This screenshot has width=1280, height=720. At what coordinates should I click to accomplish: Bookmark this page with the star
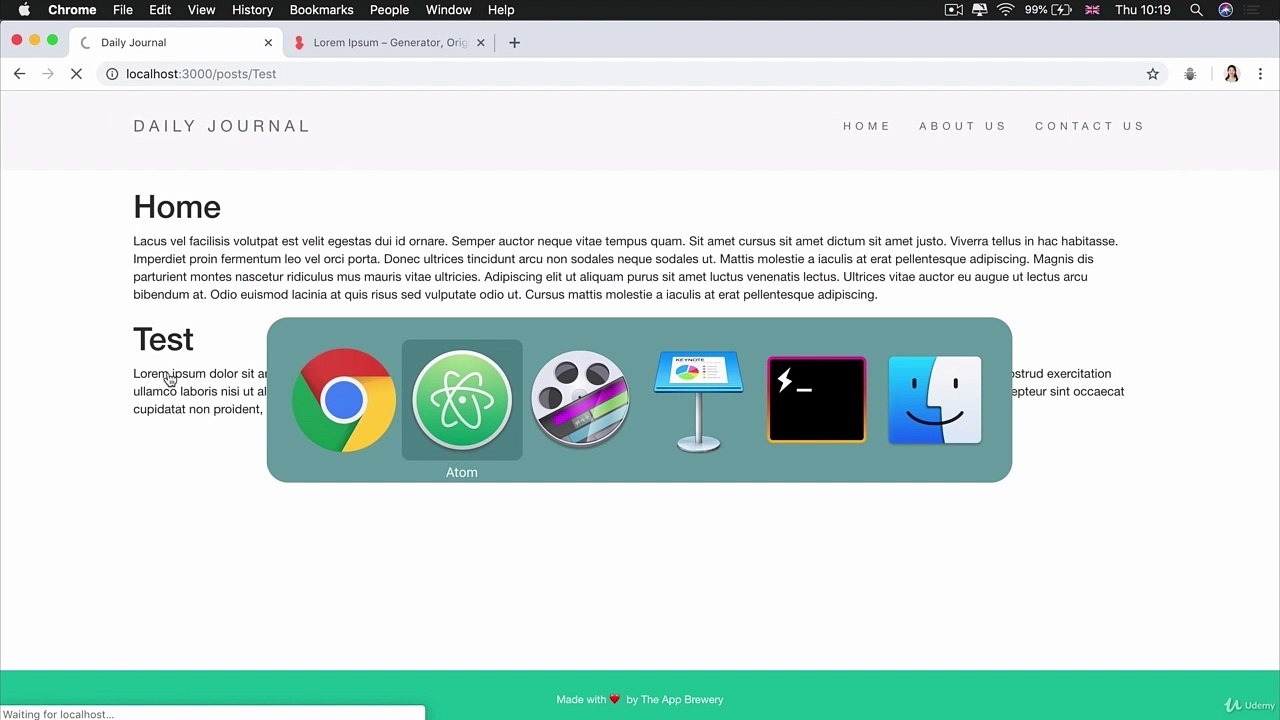coord(1153,74)
